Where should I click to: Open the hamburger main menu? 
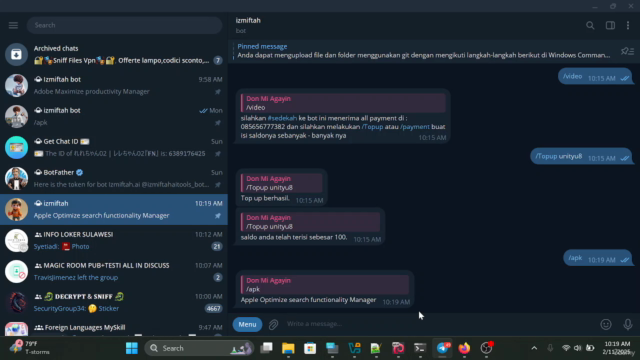coord(13,25)
